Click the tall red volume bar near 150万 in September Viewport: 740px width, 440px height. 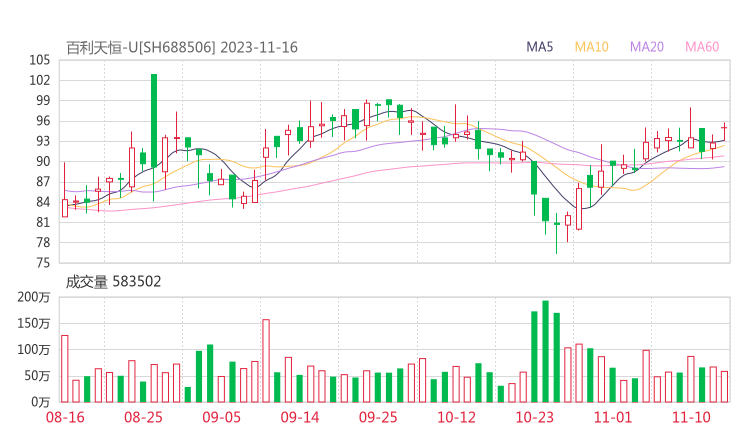(266, 361)
